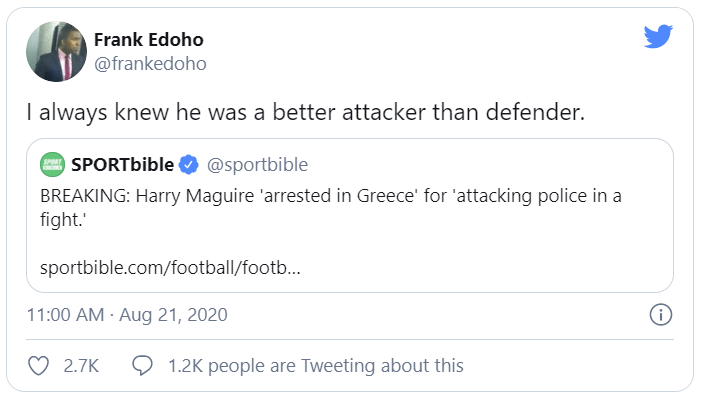Like the tweet with the heart icon
Image resolution: width=706 pixels, height=402 pixels.
tap(39, 365)
